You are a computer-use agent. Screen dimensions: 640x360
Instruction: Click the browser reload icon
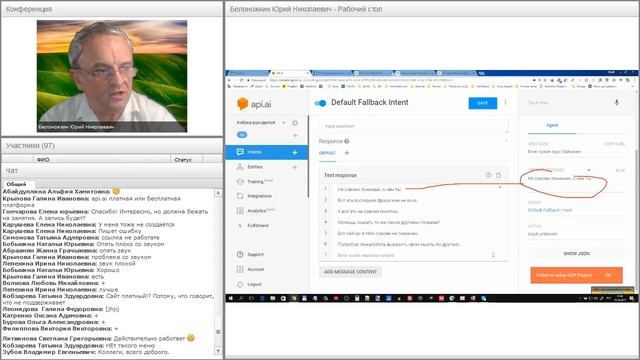pos(242,80)
